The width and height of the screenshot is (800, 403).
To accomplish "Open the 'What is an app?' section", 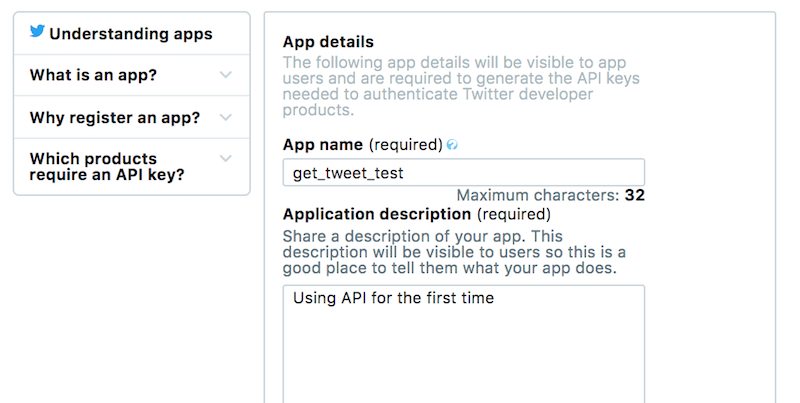I will [132, 75].
